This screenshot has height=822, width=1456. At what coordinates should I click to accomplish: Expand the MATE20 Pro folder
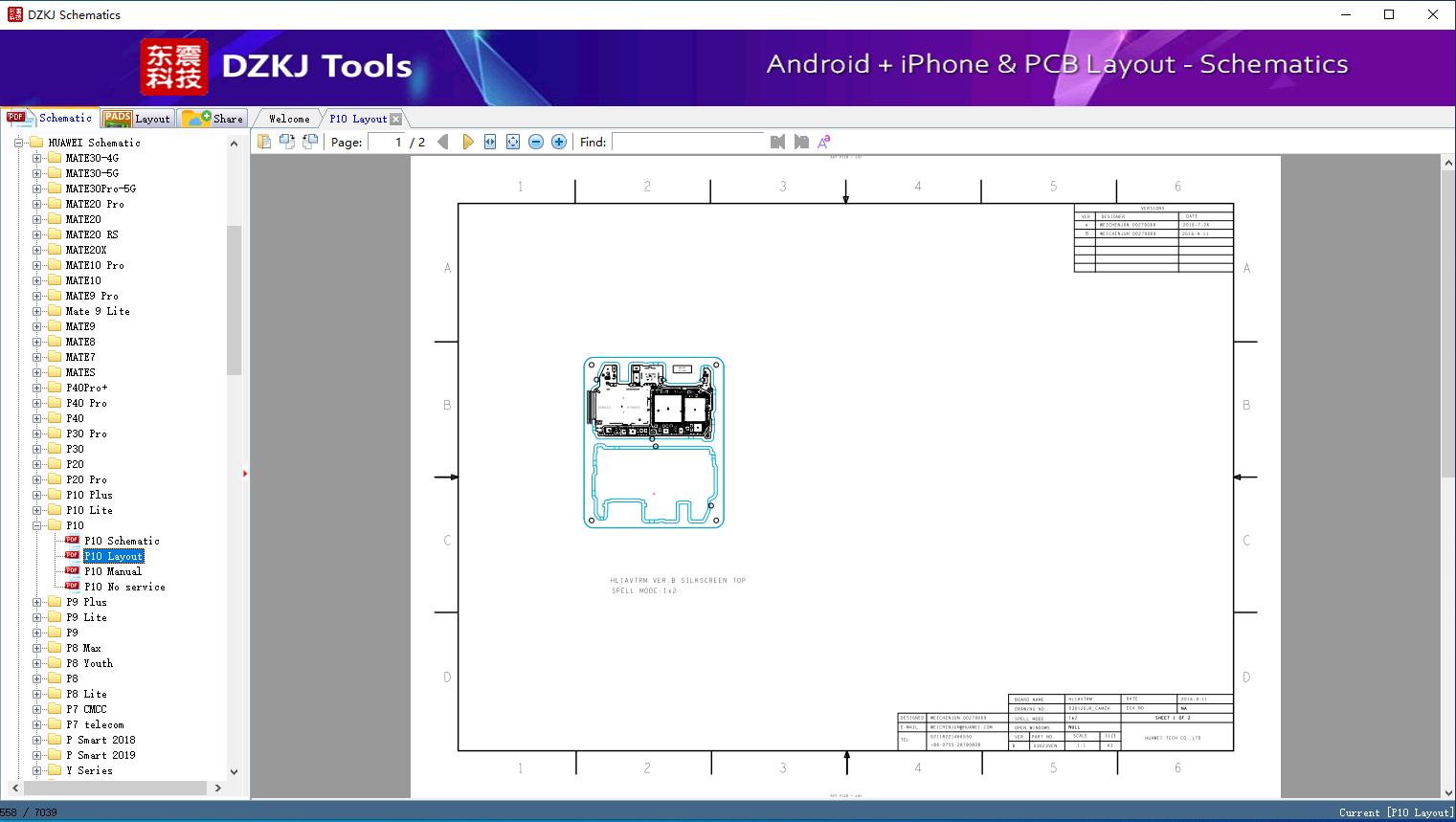tap(36, 204)
